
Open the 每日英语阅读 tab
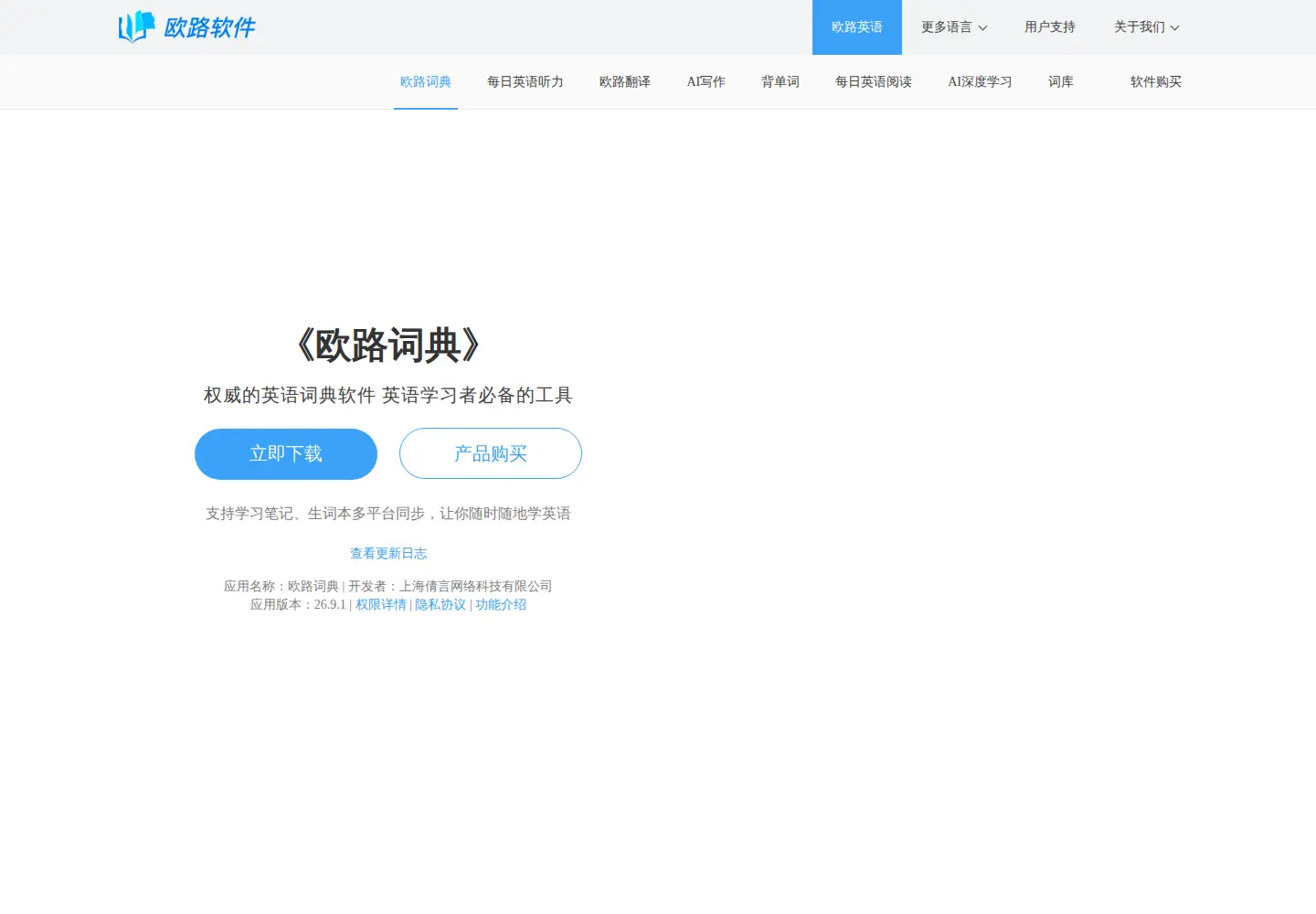874,82
